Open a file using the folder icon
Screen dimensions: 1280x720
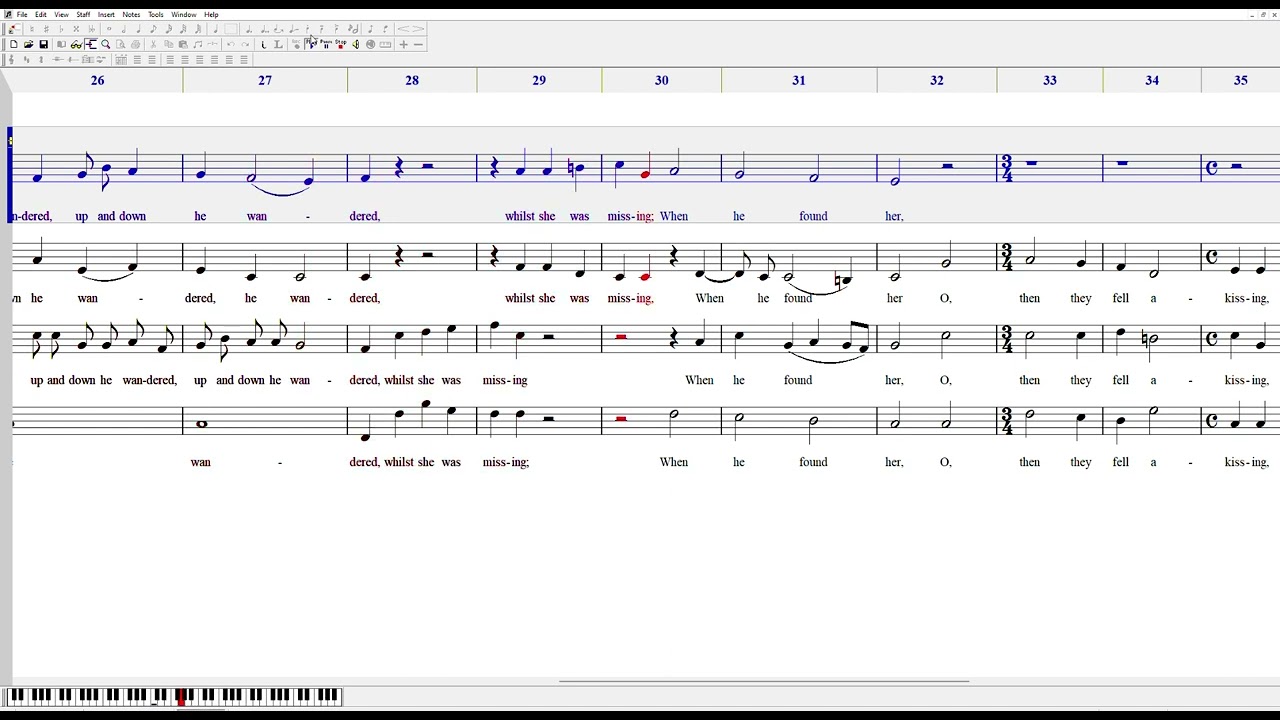point(28,44)
